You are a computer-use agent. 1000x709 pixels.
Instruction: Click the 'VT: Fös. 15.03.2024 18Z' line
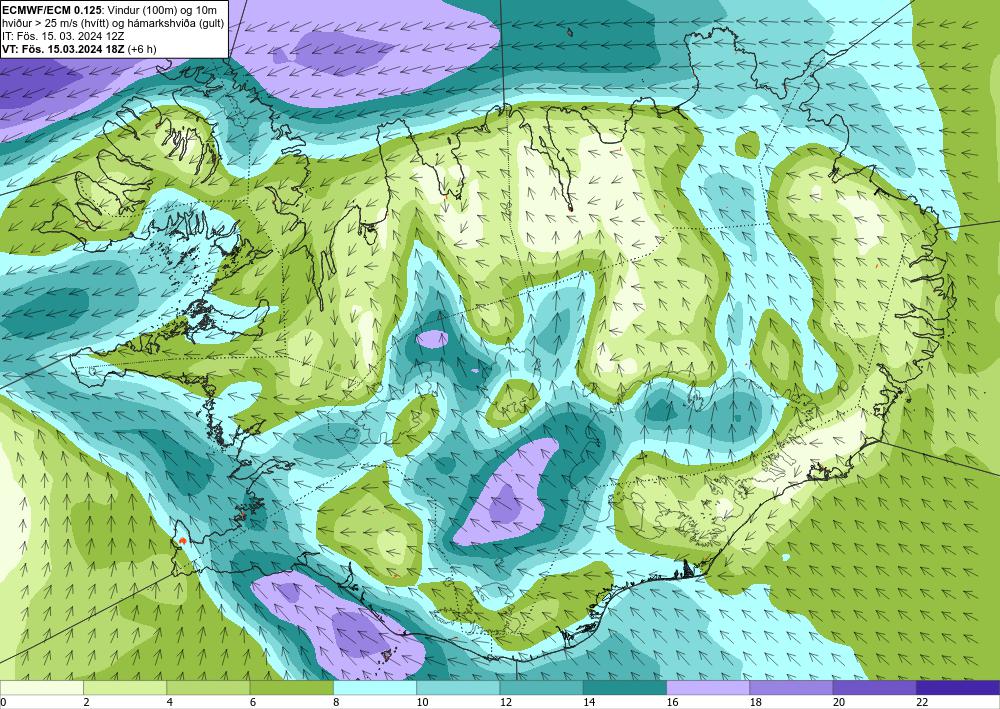click(x=64, y=49)
